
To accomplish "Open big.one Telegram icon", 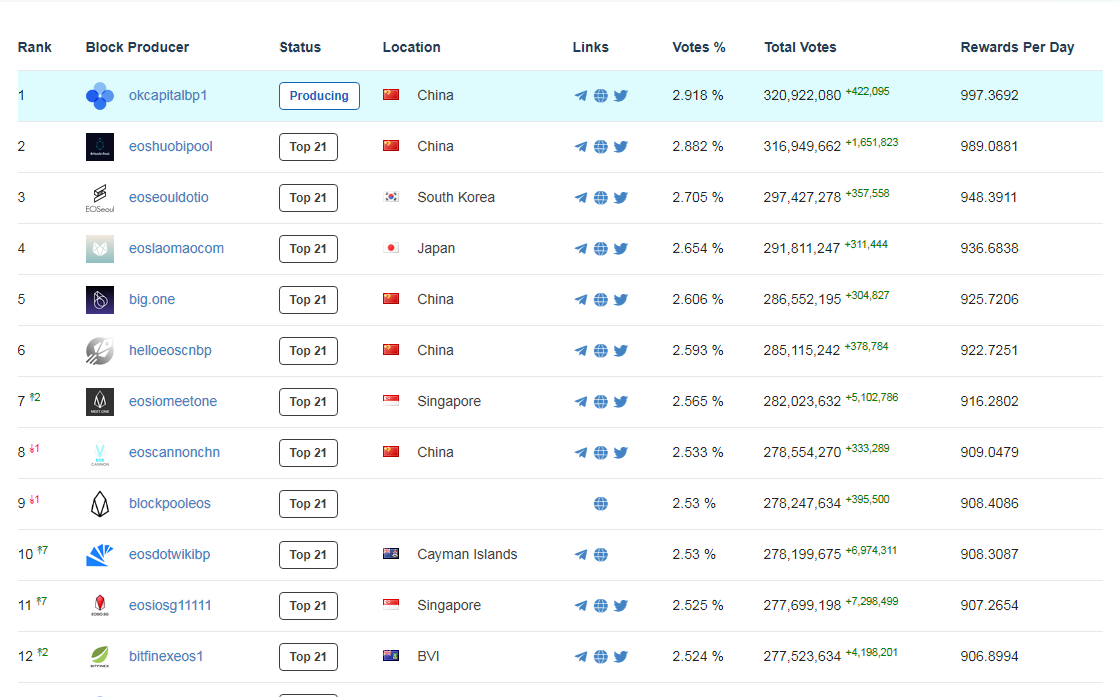I will coord(581,300).
